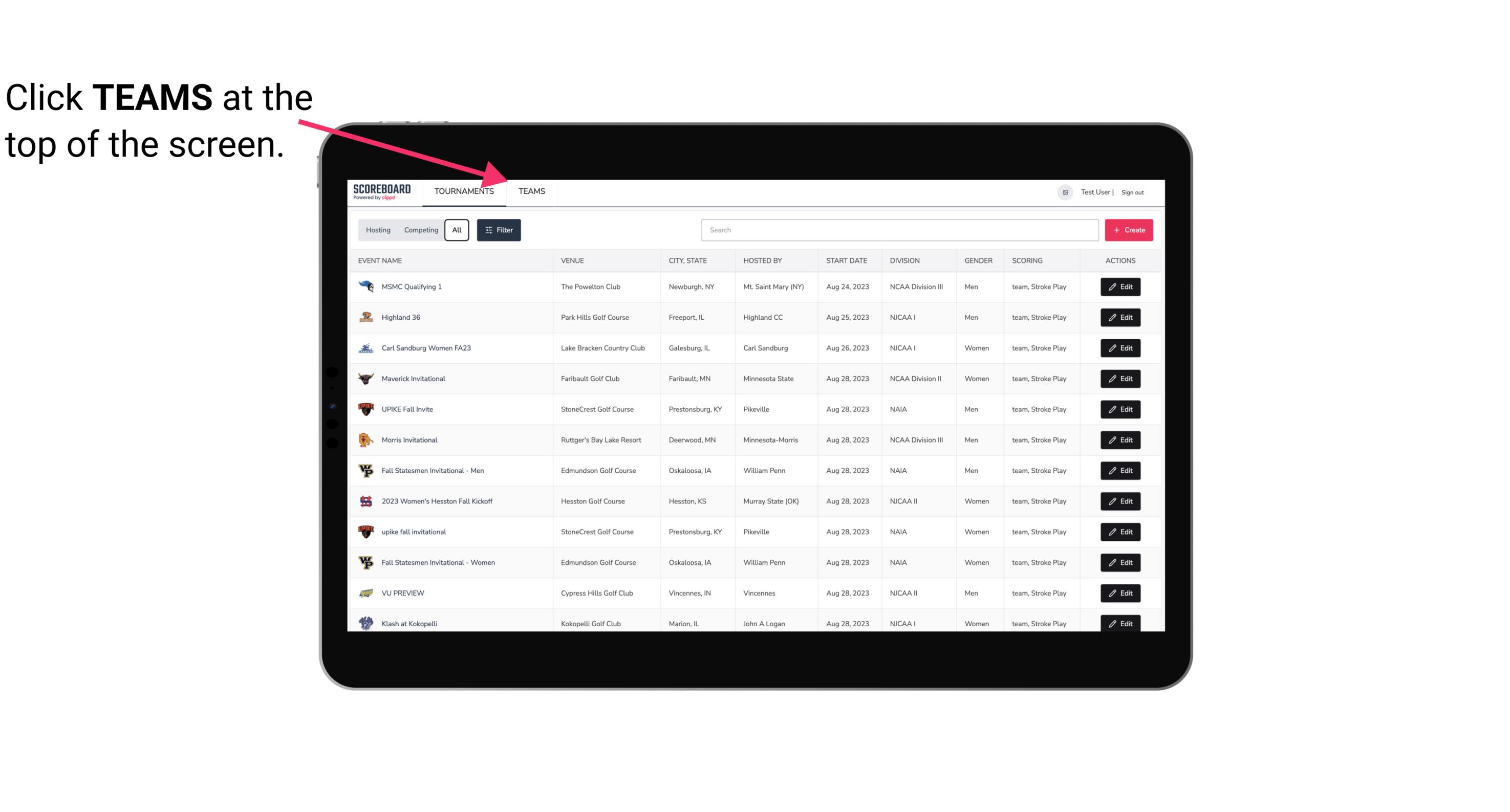This screenshot has height=812, width=1510.
Task: Click the TEAMS navigation tab
Action: point(531,192)
